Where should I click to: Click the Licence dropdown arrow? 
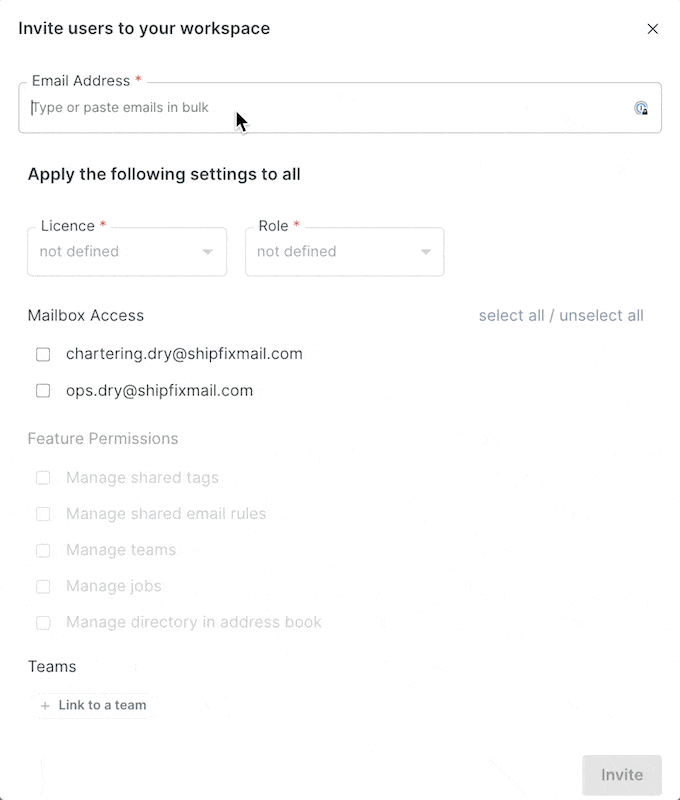[x=208, y=252]
